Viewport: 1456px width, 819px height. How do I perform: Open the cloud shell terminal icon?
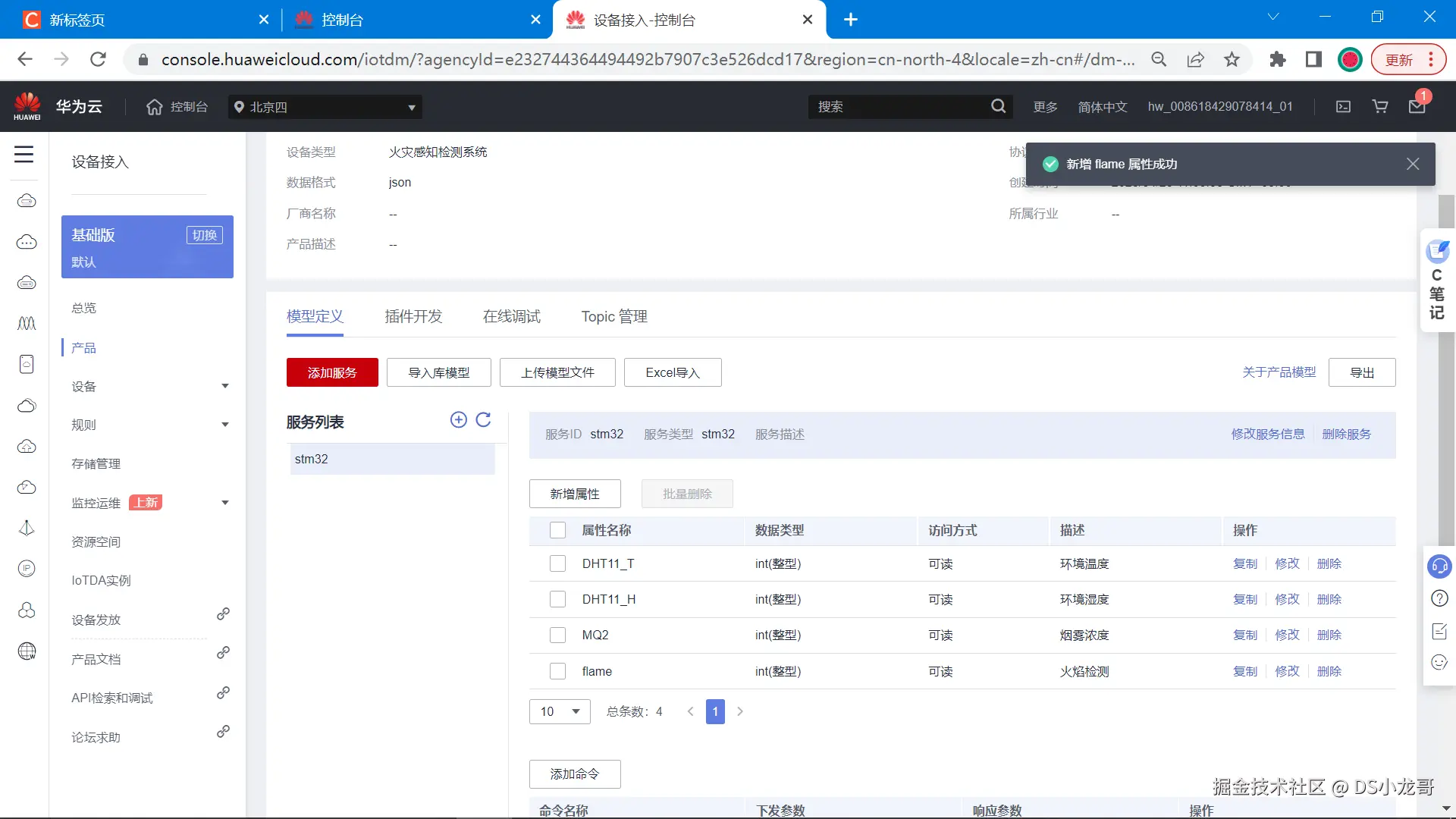point(1343,107)
